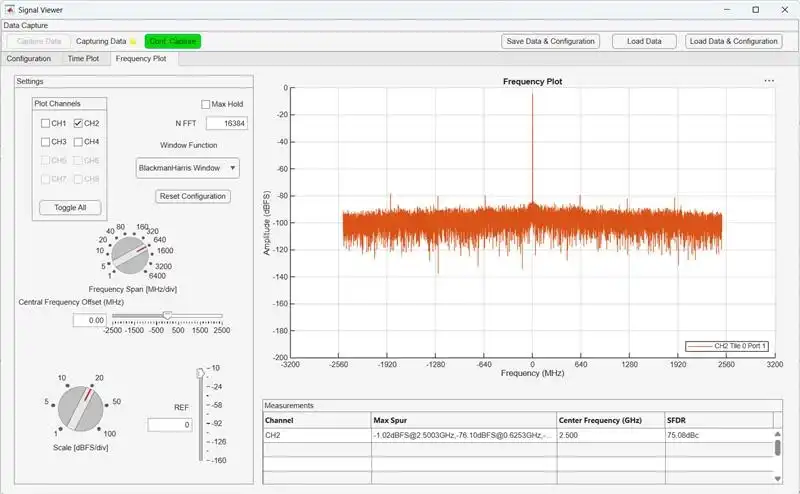Select the Frequency Plot tab
The height and width of the screenshot is (494, 800).
[x=141, y=59]
